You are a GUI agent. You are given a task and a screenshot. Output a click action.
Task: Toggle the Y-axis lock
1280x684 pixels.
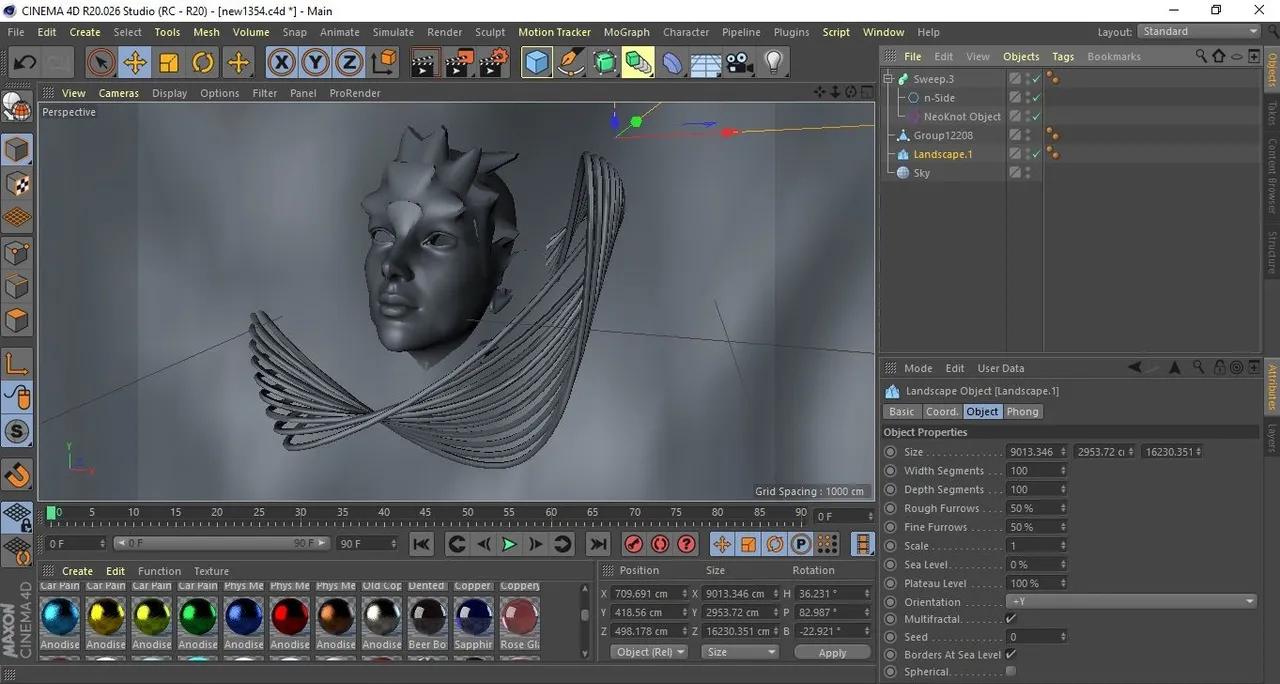315,63
